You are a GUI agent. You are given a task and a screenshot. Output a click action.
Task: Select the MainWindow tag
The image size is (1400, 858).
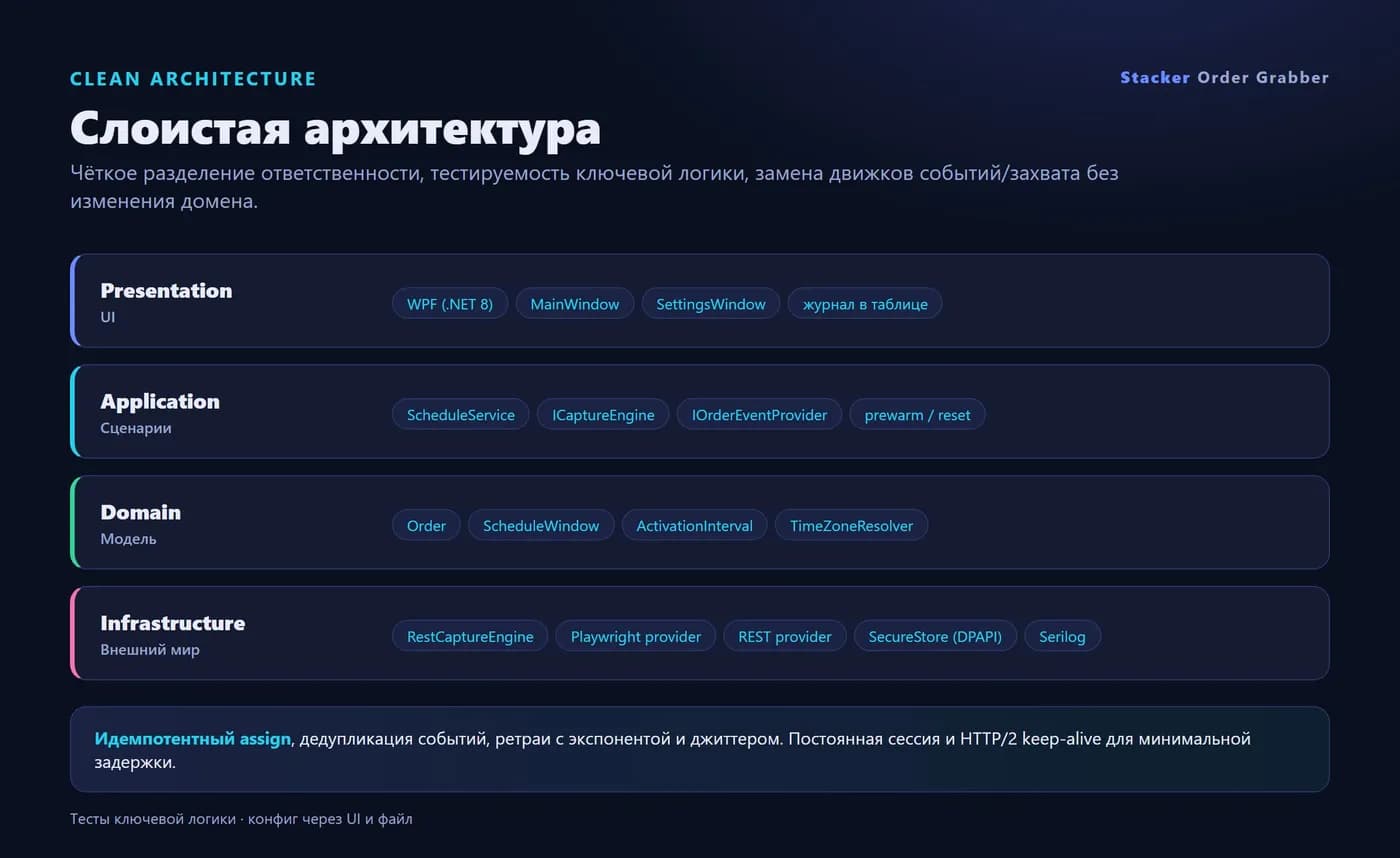click(575, 304)
